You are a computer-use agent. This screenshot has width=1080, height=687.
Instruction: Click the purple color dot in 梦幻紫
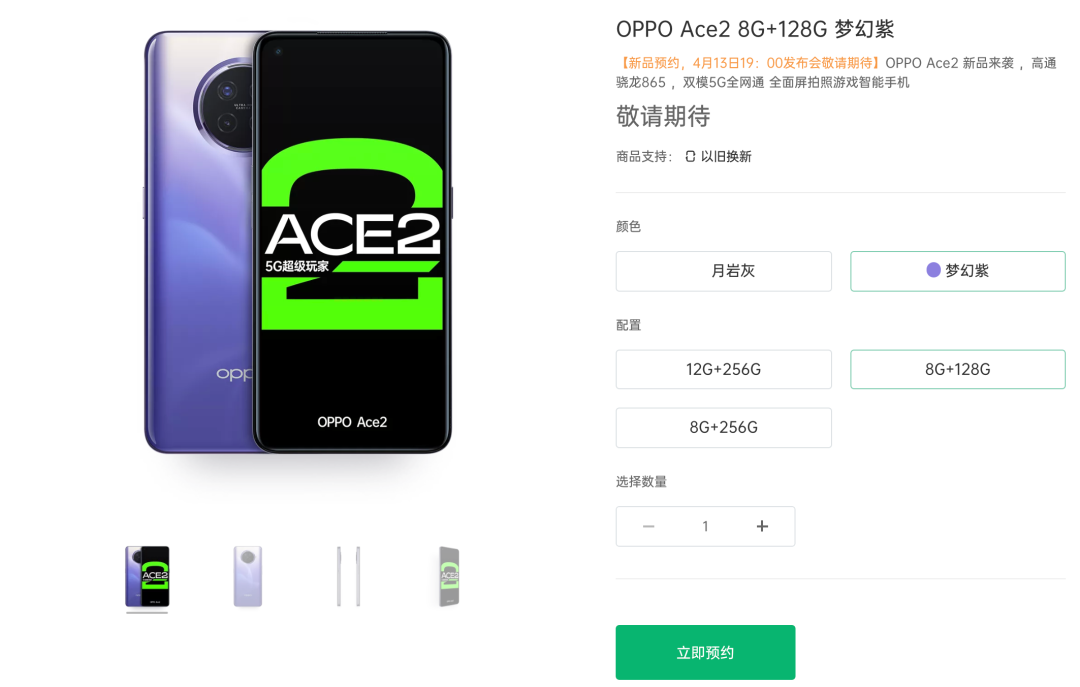point(933,270)
